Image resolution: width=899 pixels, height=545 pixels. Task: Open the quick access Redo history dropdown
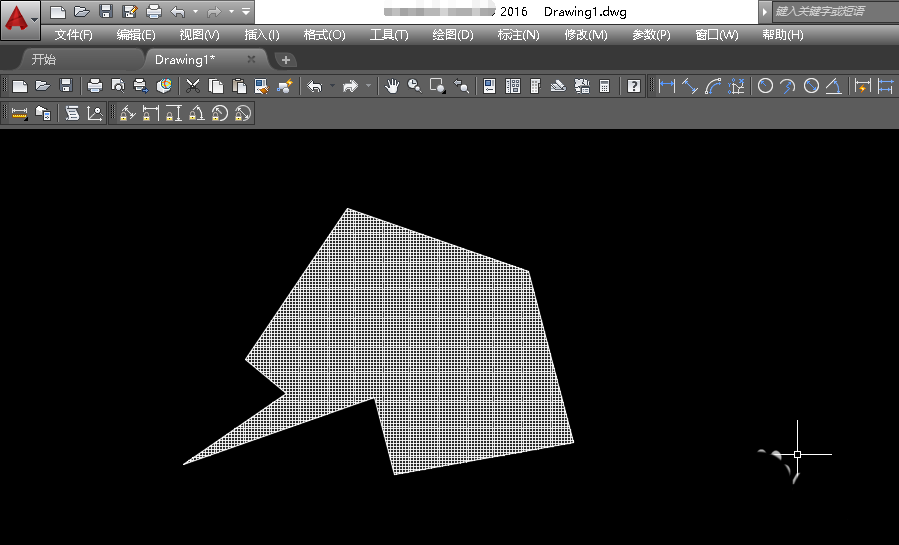pyautogui.click(x=232, y=11)
